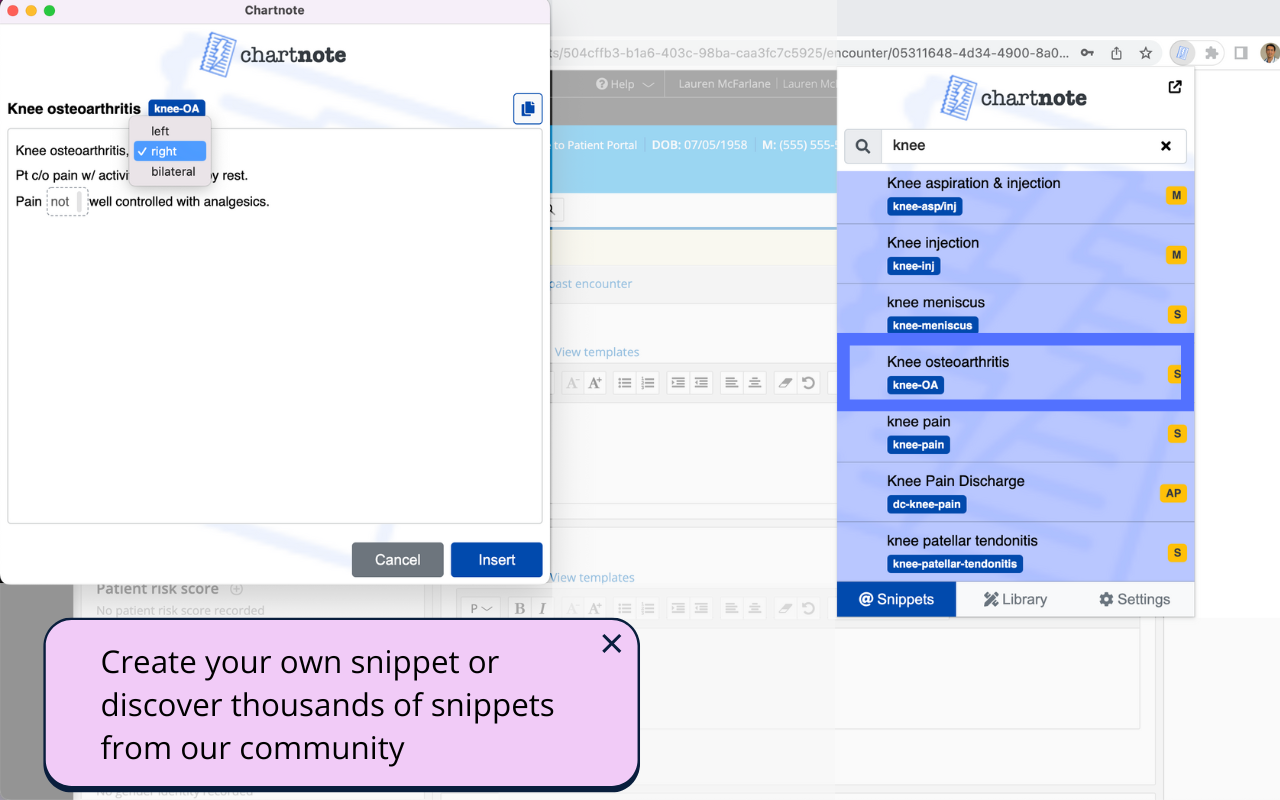Select 'Knee osteoarthritis' snippet in results list

click(1015, 373)
